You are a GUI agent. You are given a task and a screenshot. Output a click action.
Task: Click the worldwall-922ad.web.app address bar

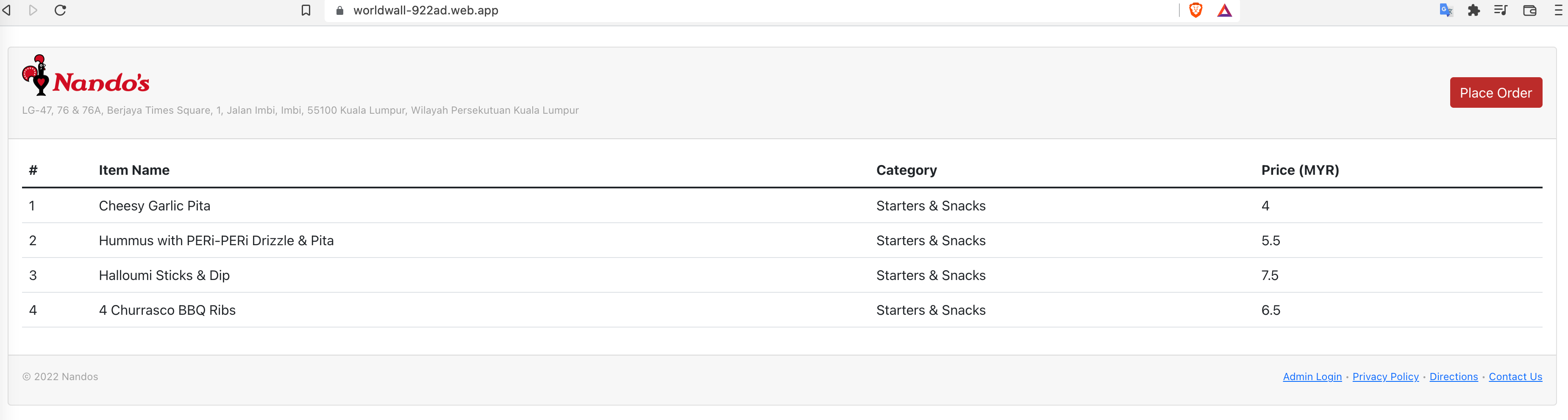click(609, 10)
